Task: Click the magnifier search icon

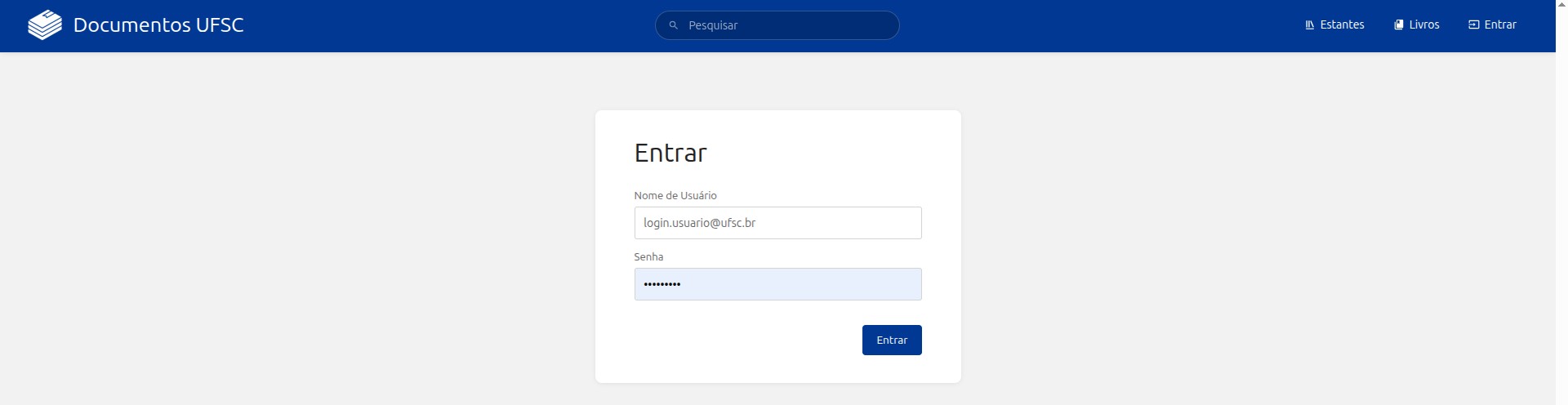Action: [674, 25]
